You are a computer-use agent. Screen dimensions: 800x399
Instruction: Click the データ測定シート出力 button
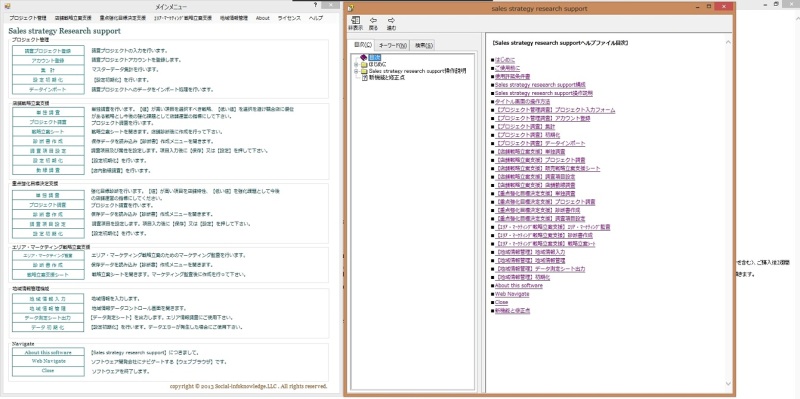pyautogui.click(x=48, y=318)
